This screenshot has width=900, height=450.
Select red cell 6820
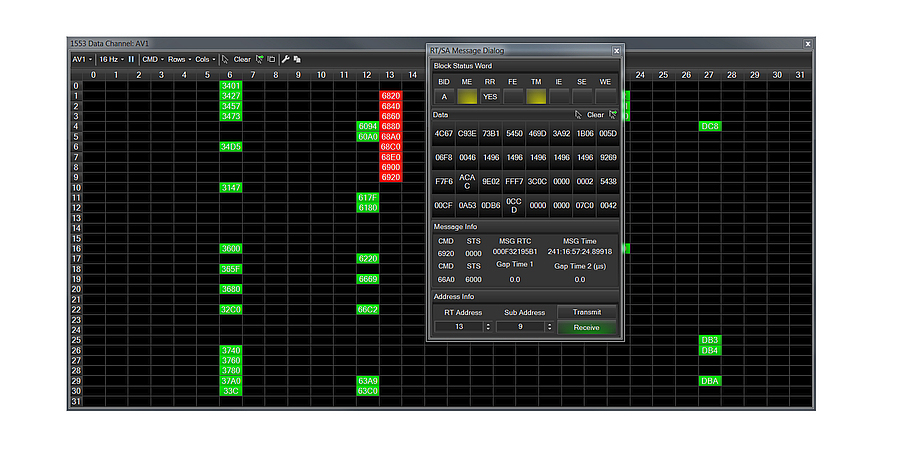390,95
